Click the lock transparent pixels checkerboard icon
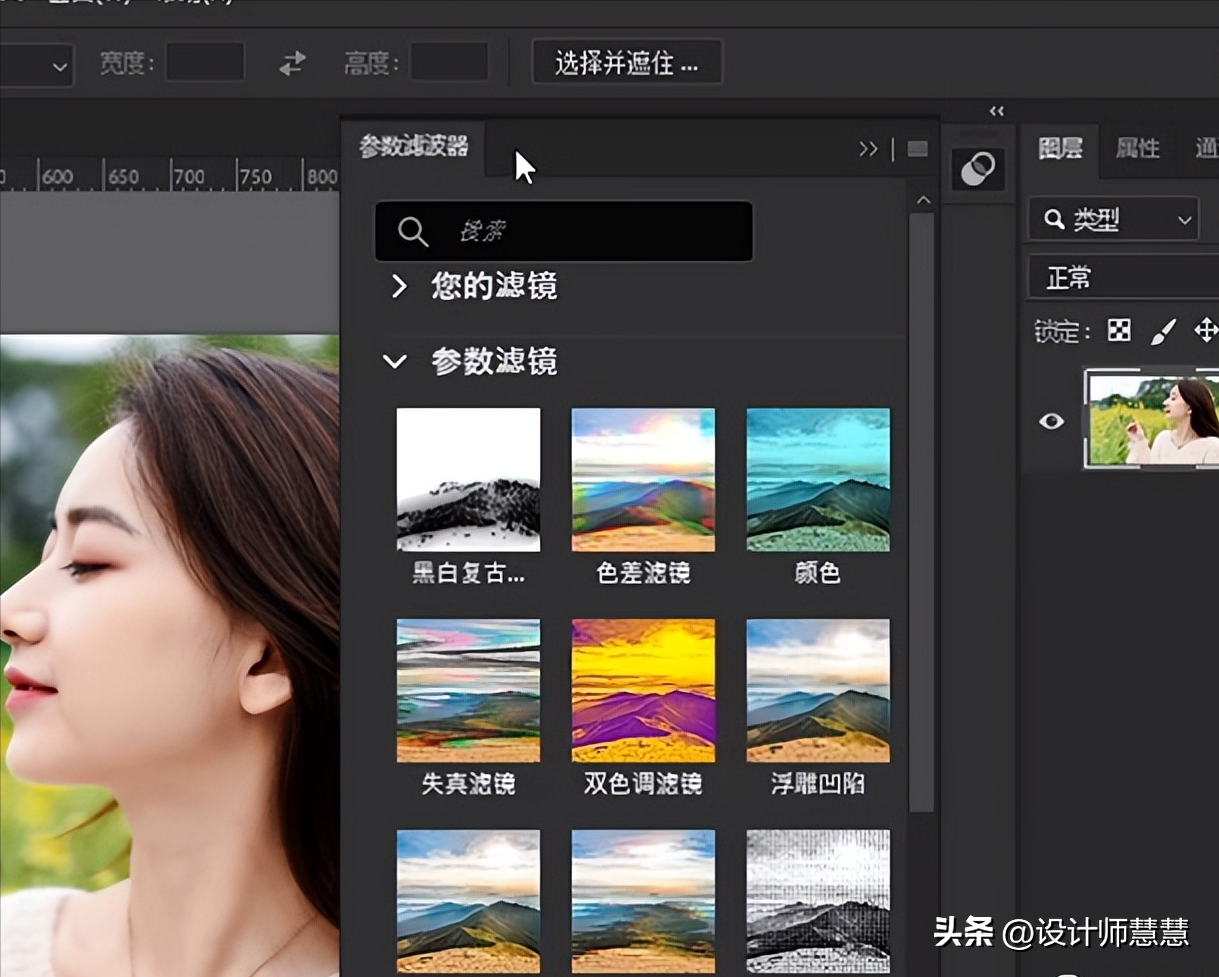Screen dimensions: 1219x977 [x=1120, y=331]
